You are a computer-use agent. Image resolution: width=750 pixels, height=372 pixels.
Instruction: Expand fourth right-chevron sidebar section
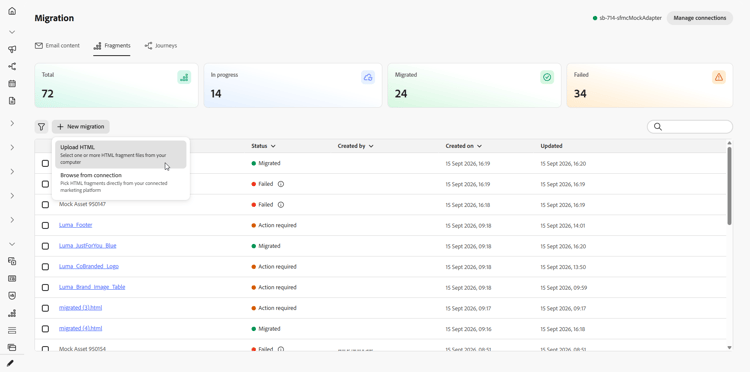12,196
